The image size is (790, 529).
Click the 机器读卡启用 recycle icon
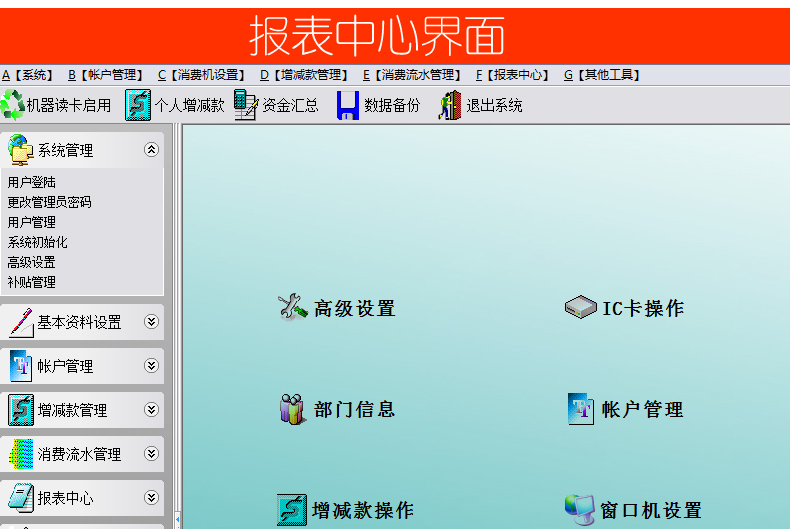(x=13, y=104)
